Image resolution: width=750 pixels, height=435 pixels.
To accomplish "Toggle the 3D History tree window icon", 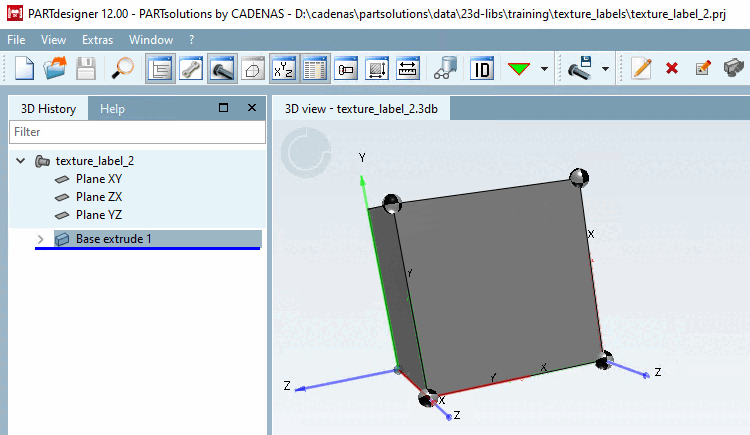I will pos(160,69).
